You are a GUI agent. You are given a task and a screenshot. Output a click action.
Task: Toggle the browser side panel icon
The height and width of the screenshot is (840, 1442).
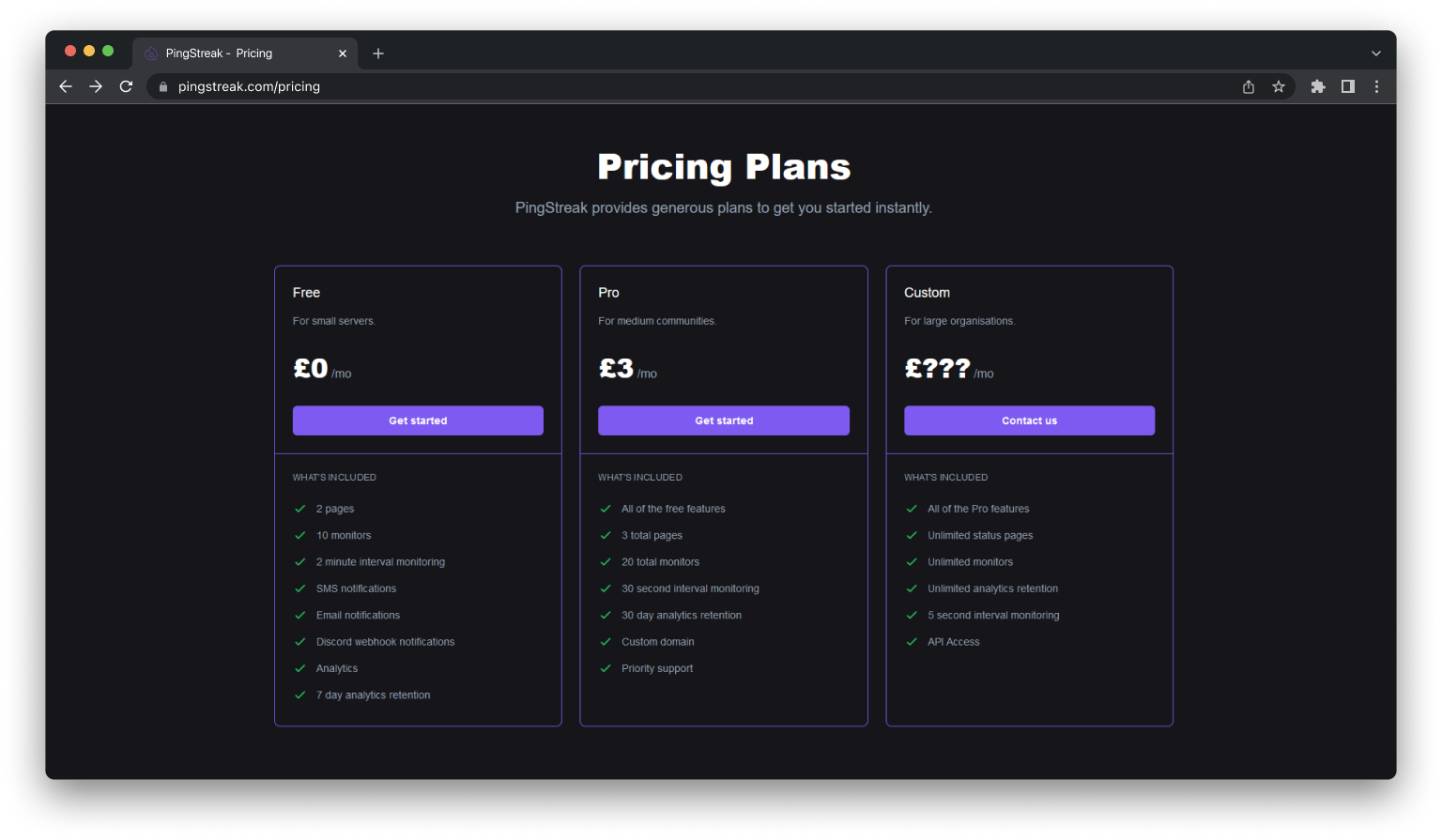1348,86
